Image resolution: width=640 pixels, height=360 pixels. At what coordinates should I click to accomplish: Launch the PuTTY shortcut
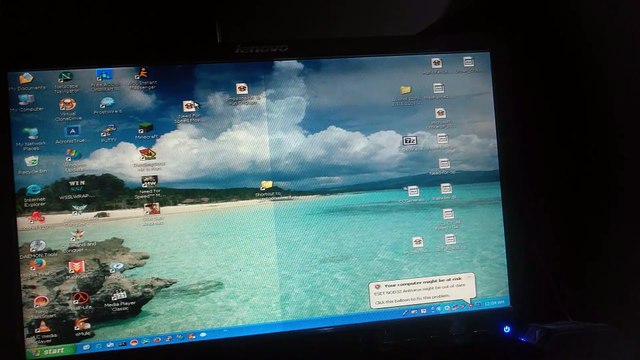(109, 133)
